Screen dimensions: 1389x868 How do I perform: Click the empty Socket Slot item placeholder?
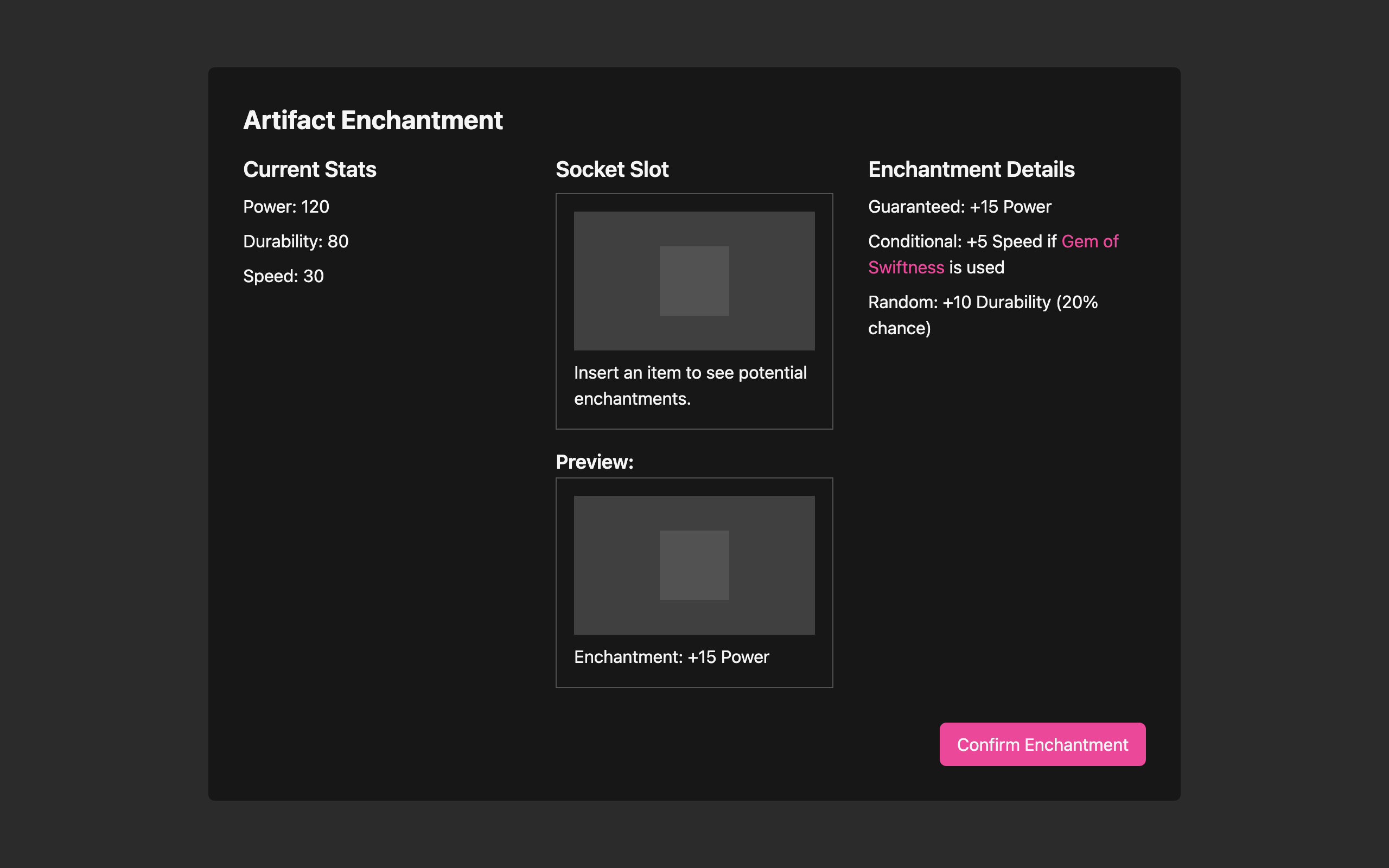(x=694, y=280)
